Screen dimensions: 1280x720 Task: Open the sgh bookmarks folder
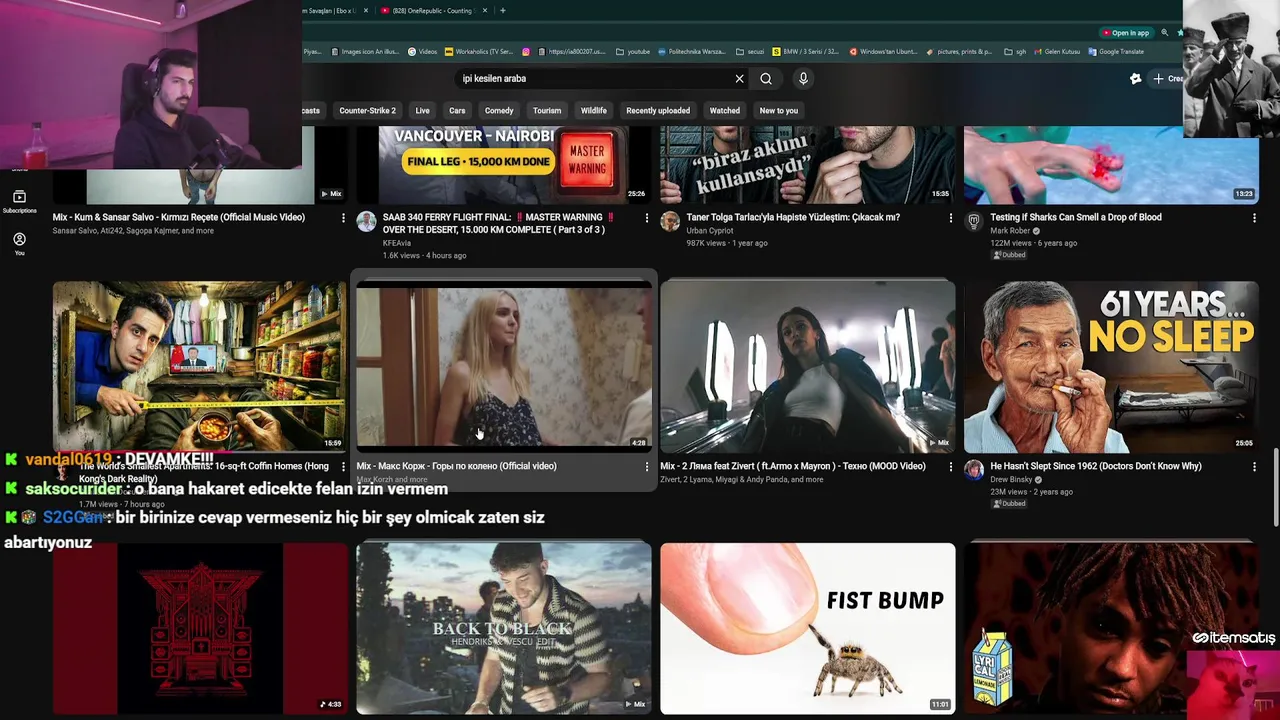coord(1014,52)
